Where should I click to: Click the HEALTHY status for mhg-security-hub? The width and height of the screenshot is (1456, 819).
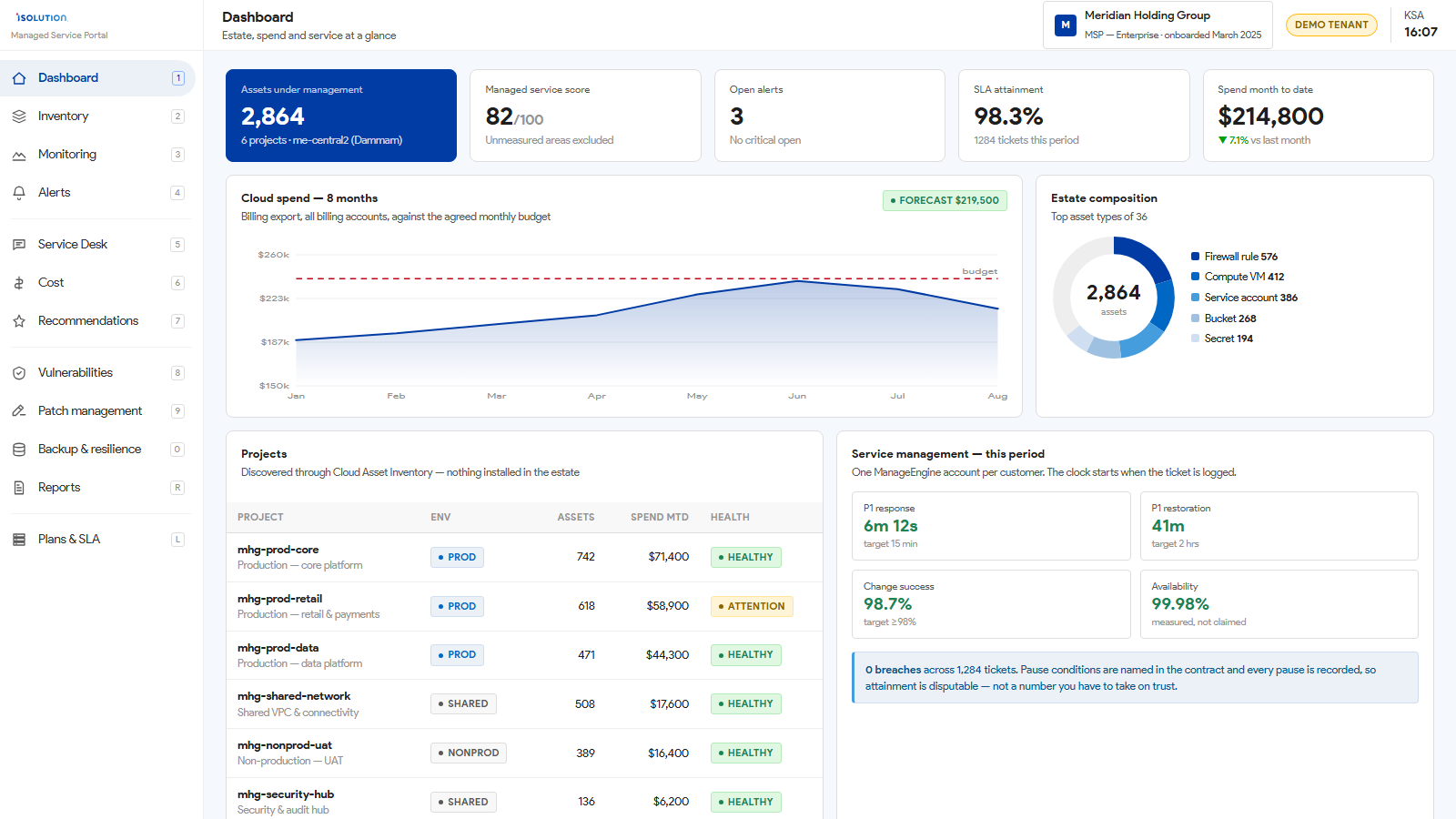click(746, 802)
